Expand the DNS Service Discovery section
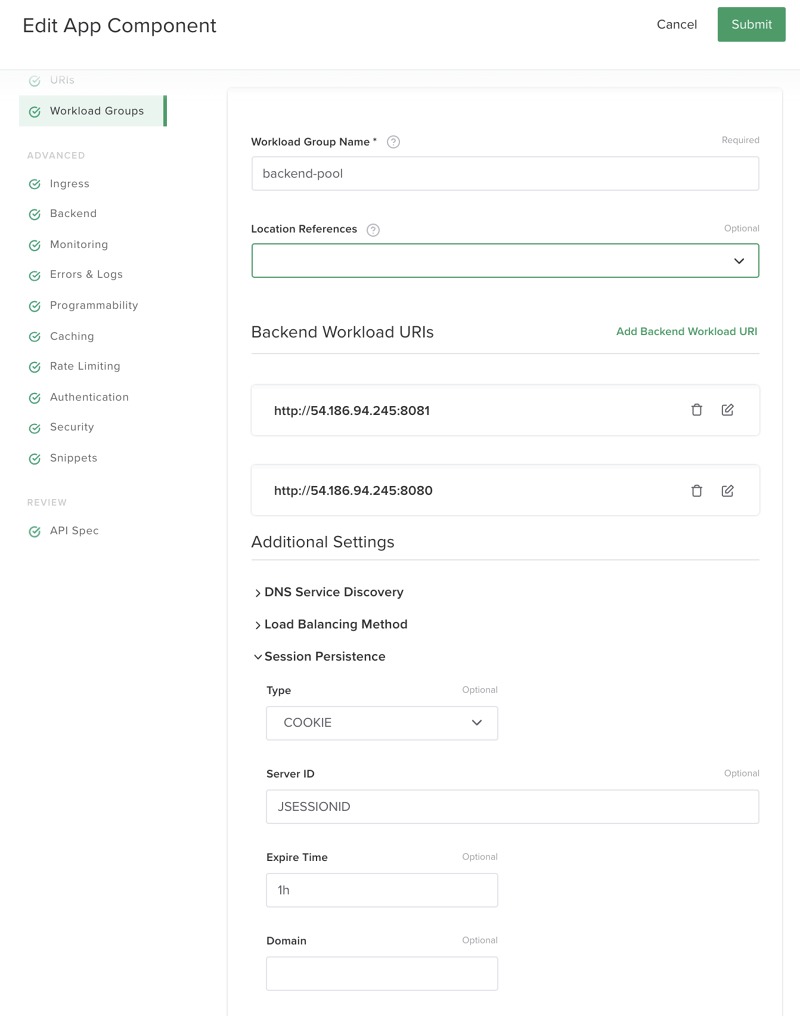800x1016 pixels. tap(333, 592)
